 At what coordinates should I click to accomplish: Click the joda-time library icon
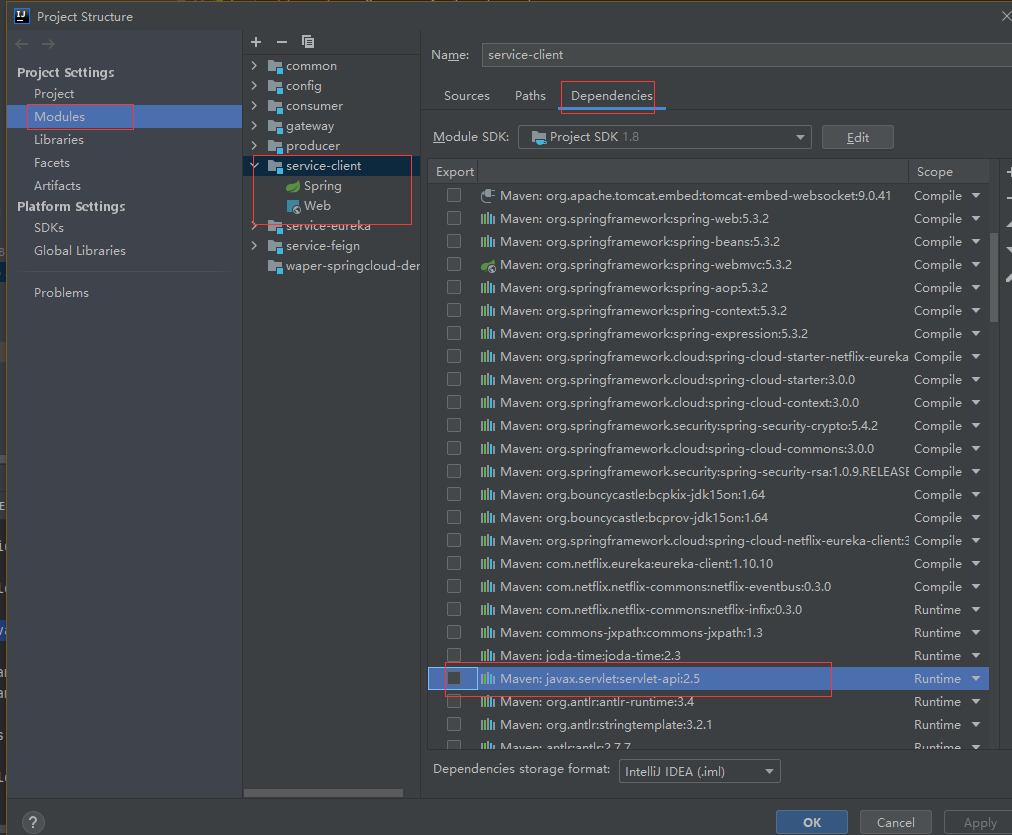(x=488, y=656)
